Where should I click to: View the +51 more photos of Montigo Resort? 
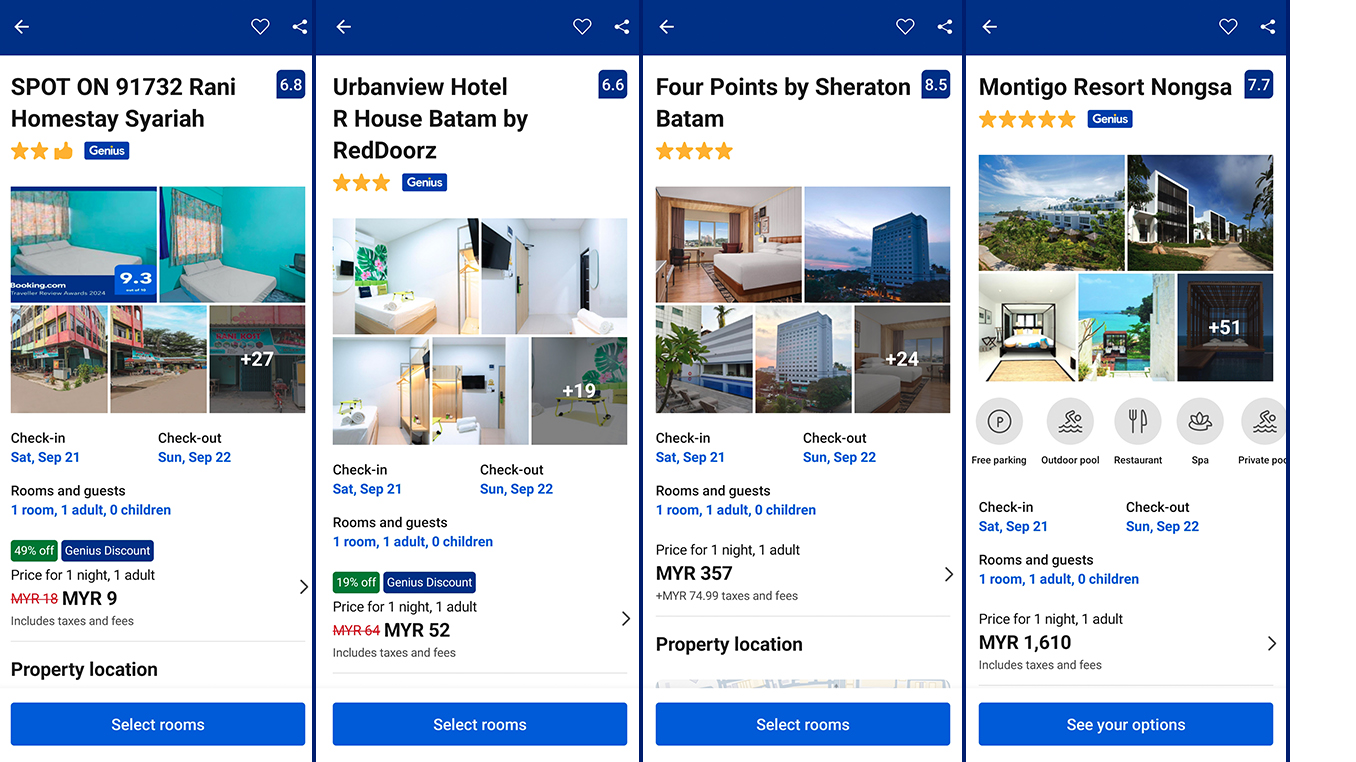pyautogui.click(x=1225, y=328)
